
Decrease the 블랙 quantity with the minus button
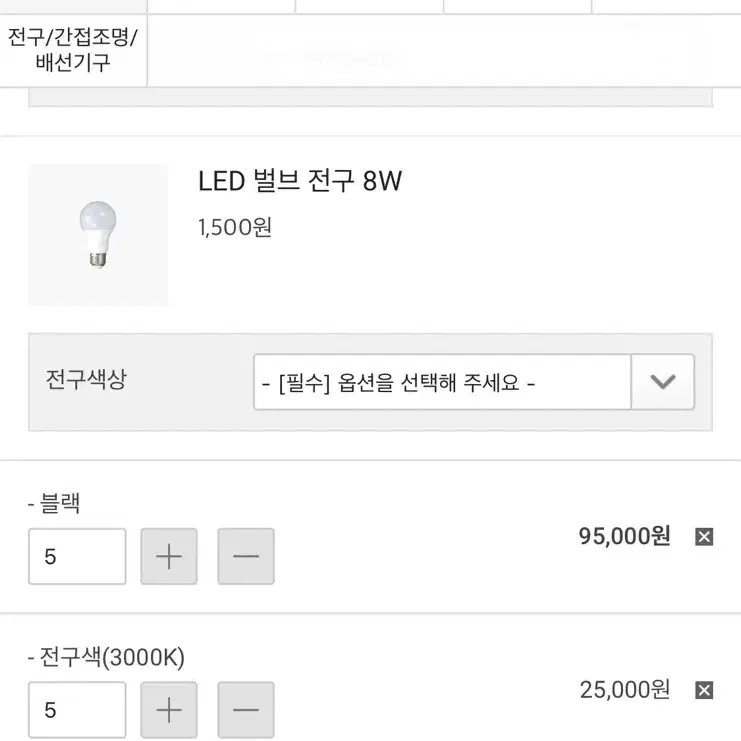[x=246, y=556]
